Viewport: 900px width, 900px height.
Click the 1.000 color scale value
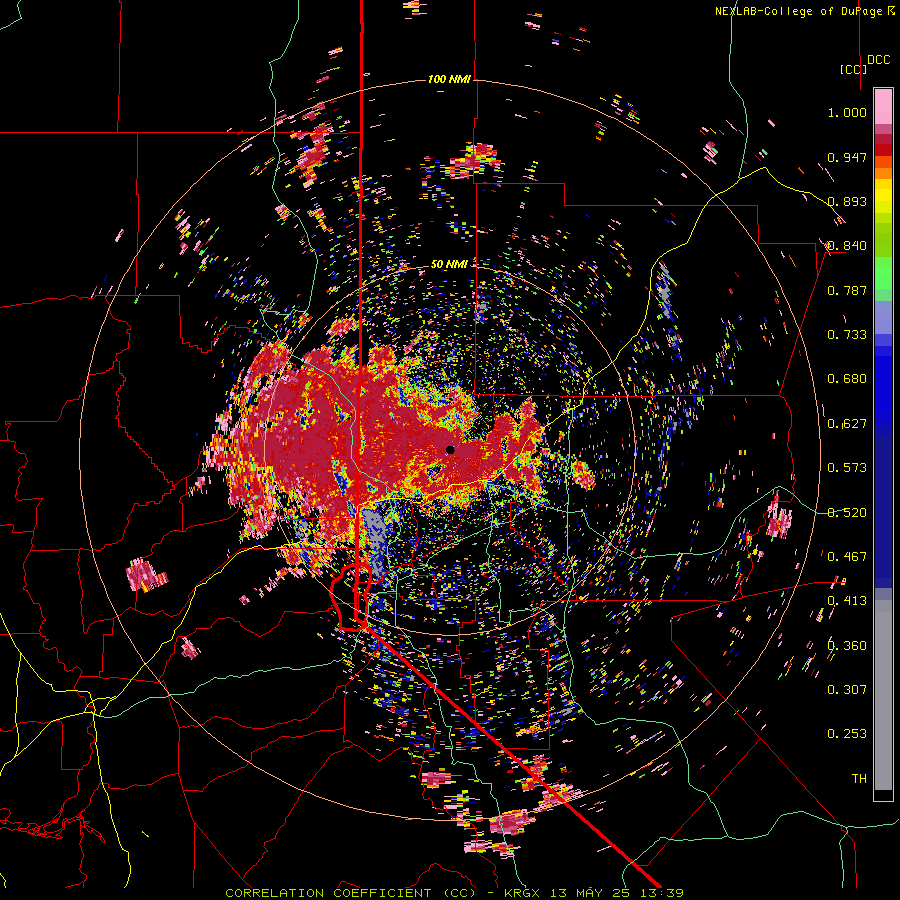point(847,112)
